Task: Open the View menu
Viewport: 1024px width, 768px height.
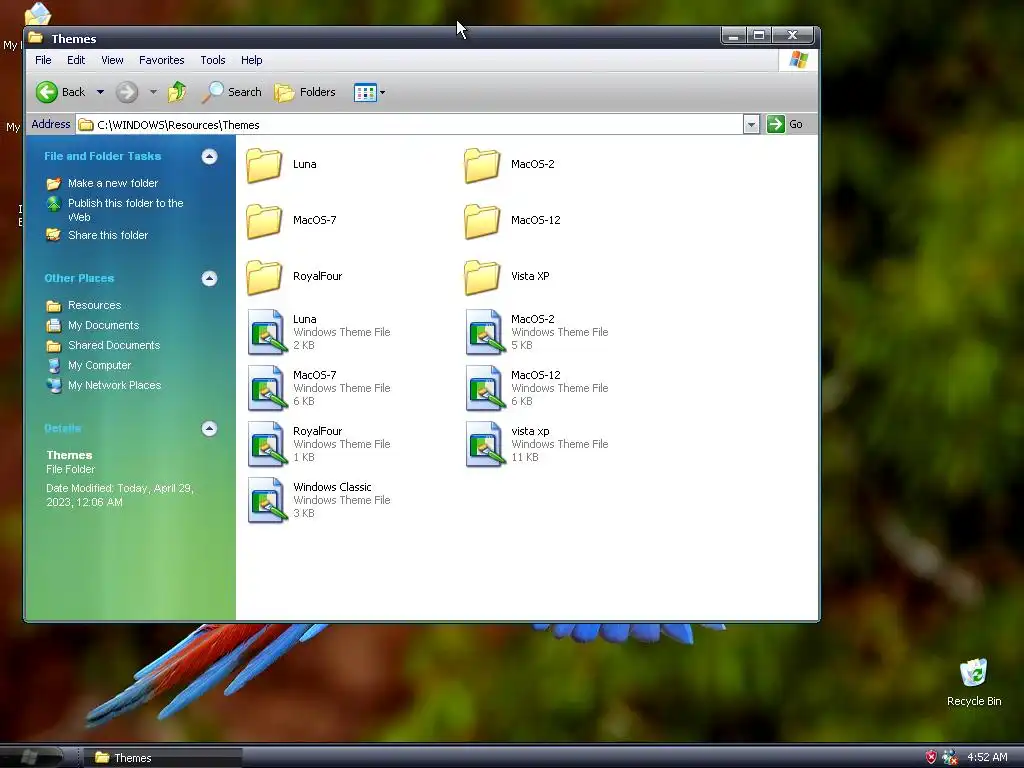Action: point(112,60)
